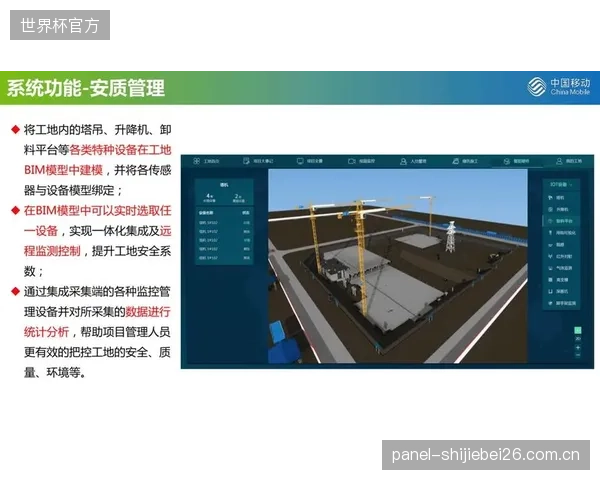This screenshot has width=600, height=480.
Task: Zoom out with the minus button
Action: [578, 356]
